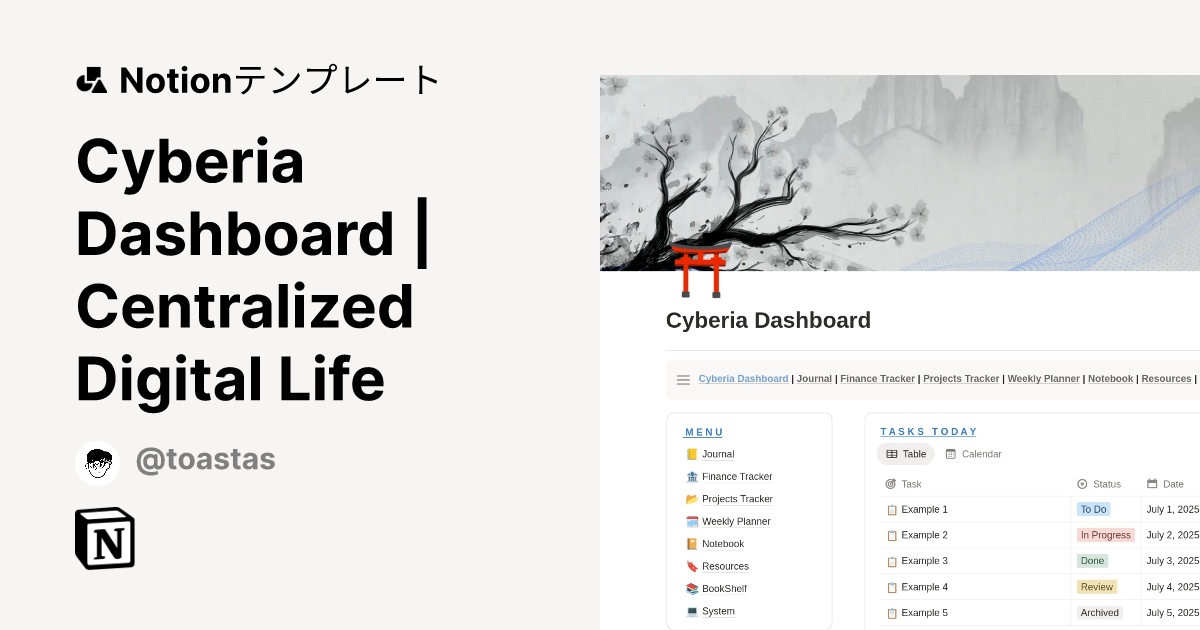Click the hamburger menu icon beside breadcrumb links
This screenshot has width=1200, height=630.
coord(683,379)
